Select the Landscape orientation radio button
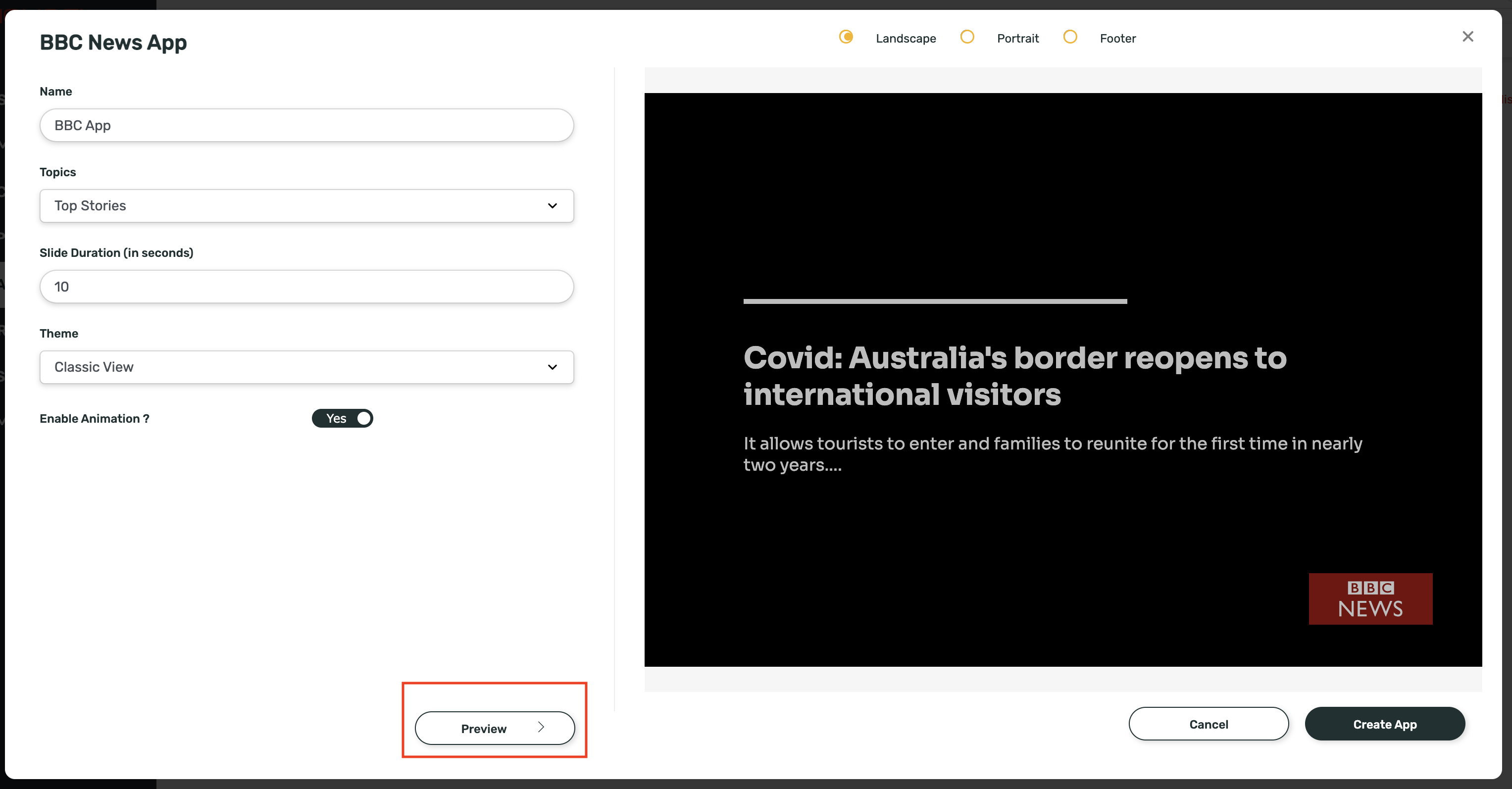 pyautogui.click(x=846, y=37)
